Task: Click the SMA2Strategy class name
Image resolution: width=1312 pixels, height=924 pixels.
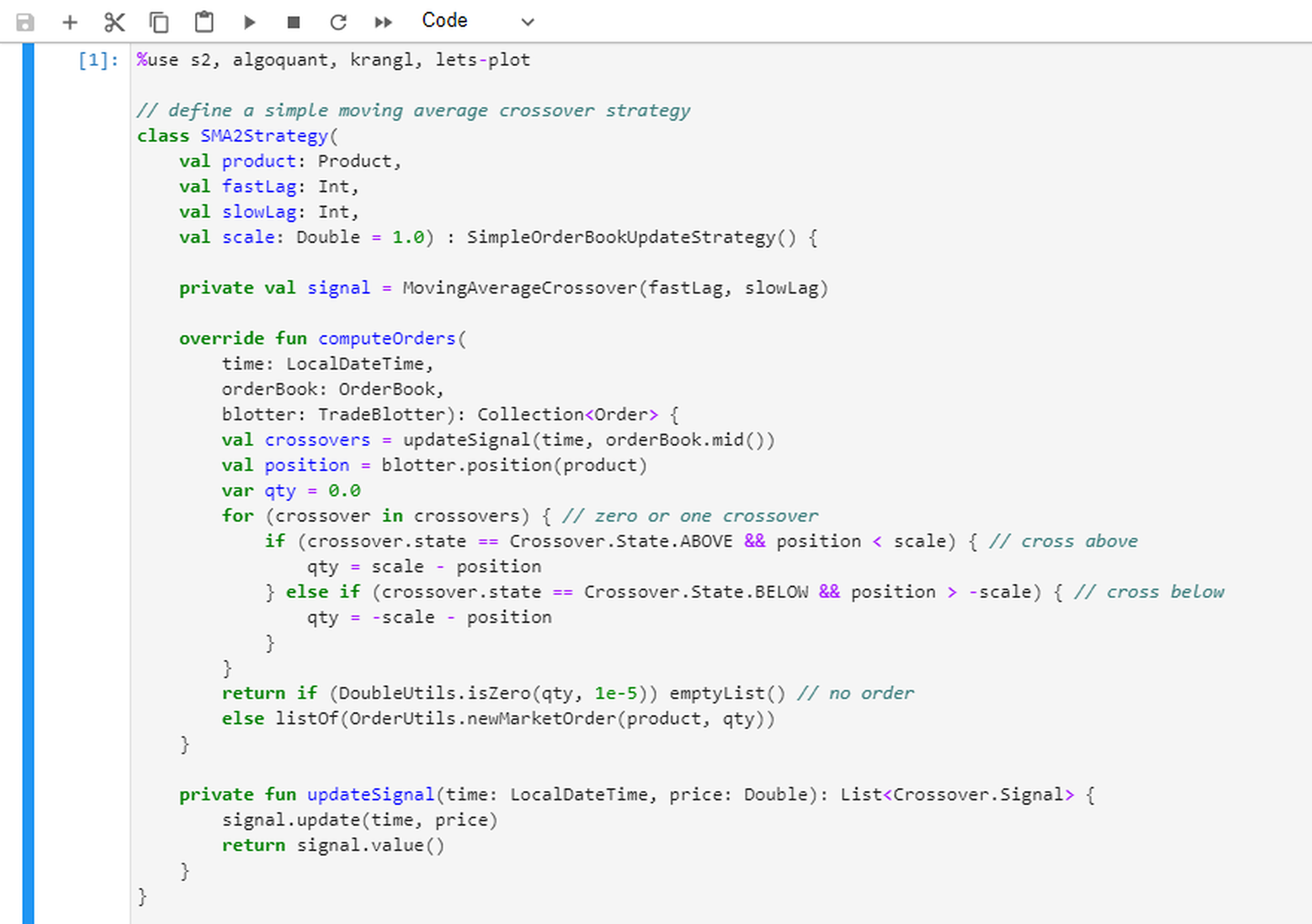Action: pos(264,136)
